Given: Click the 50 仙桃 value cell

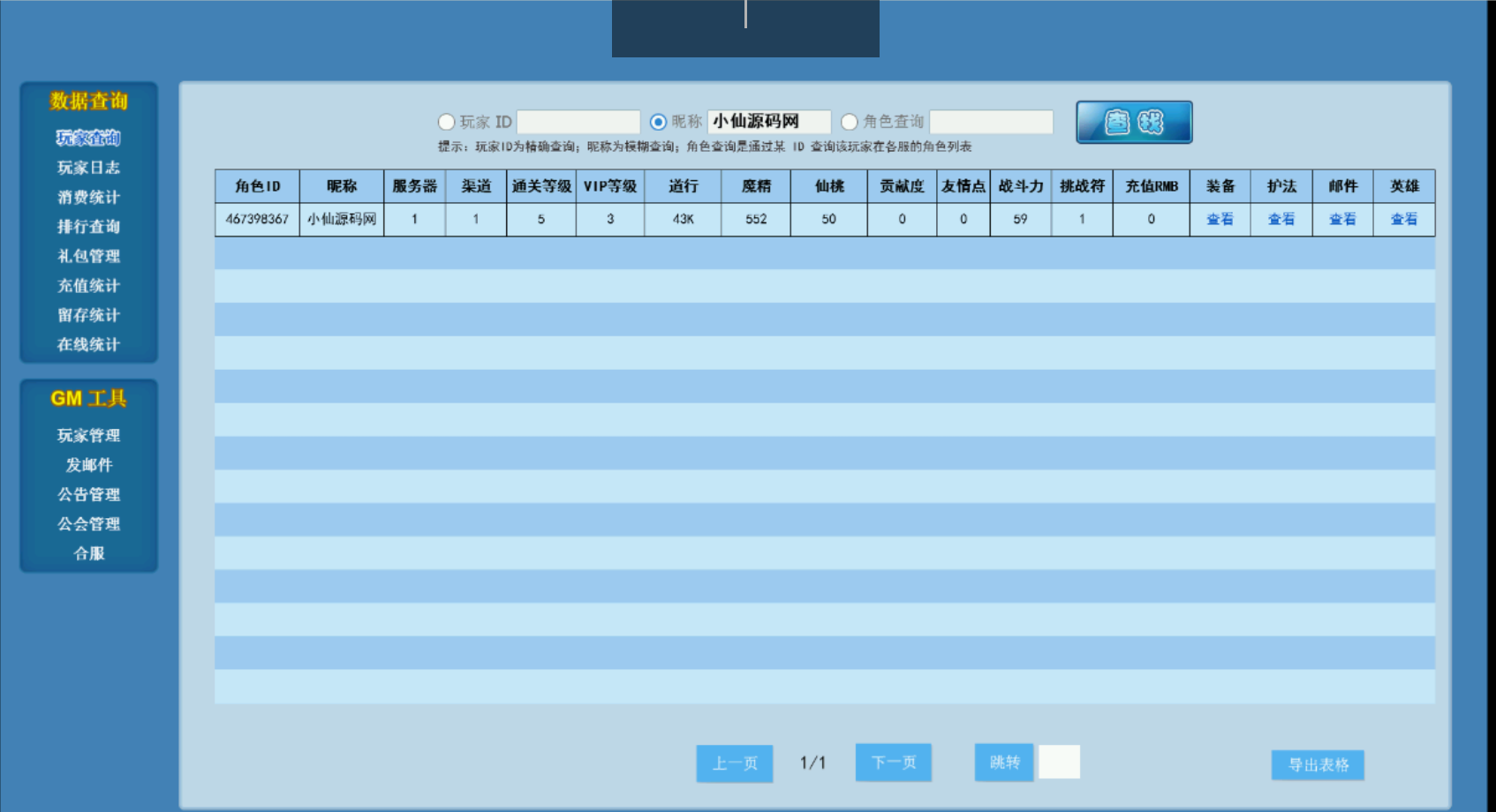Looking at the screenshot, I should 829,219.
